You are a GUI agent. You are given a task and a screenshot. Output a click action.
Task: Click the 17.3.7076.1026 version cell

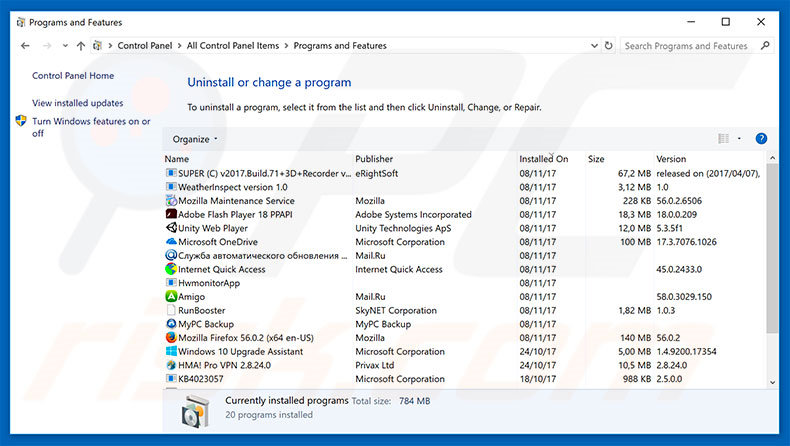click(x=686, y=242)
